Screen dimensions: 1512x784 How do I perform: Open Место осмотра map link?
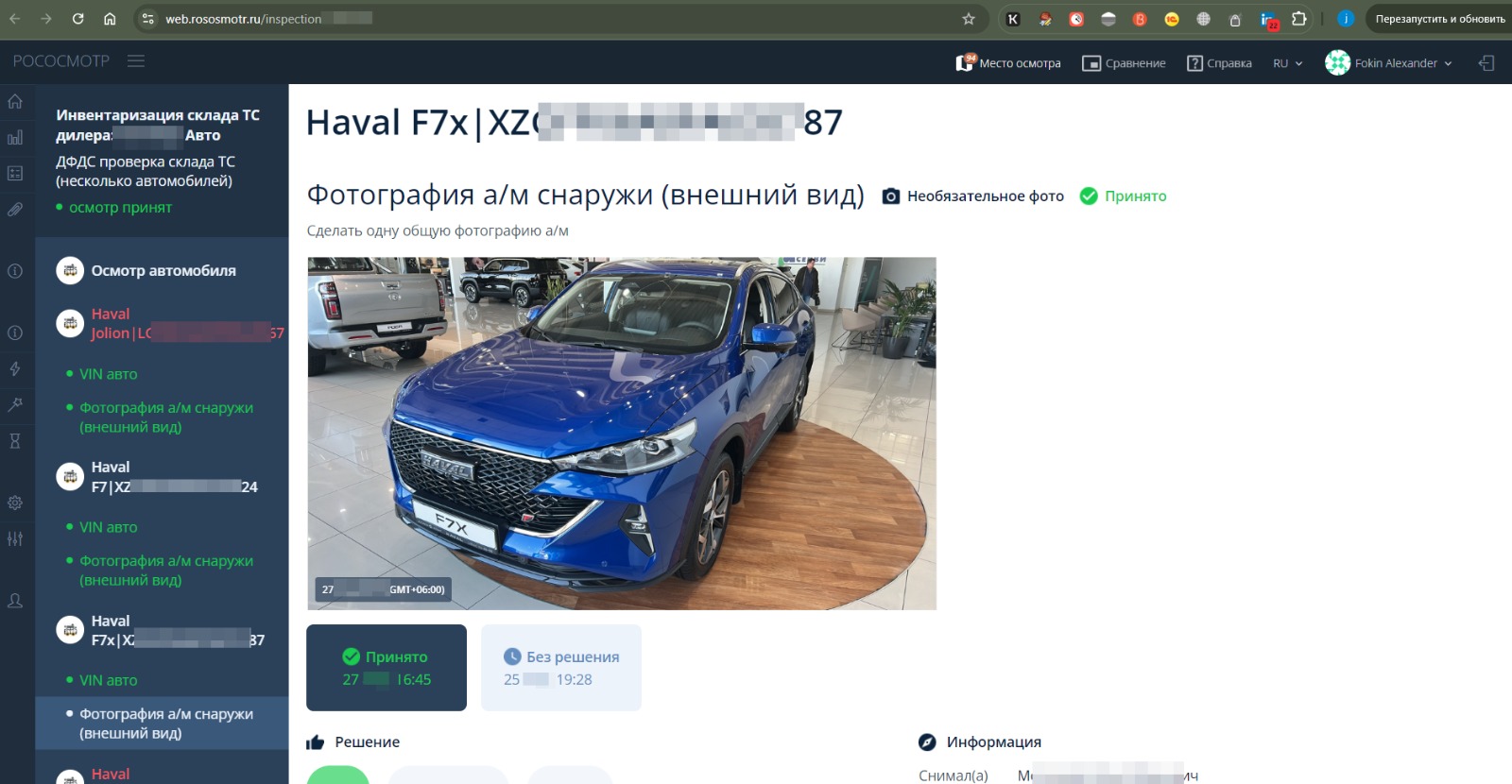[x=1007, y=63]
